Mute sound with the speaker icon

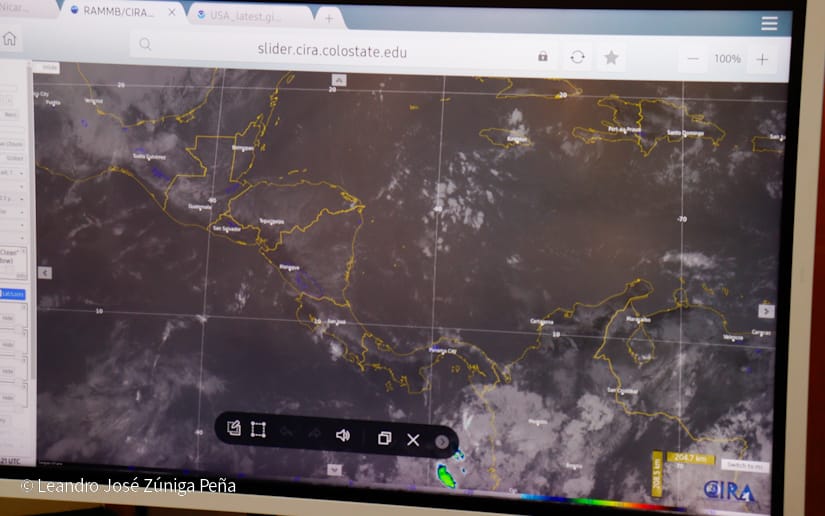tap(343, 434)
